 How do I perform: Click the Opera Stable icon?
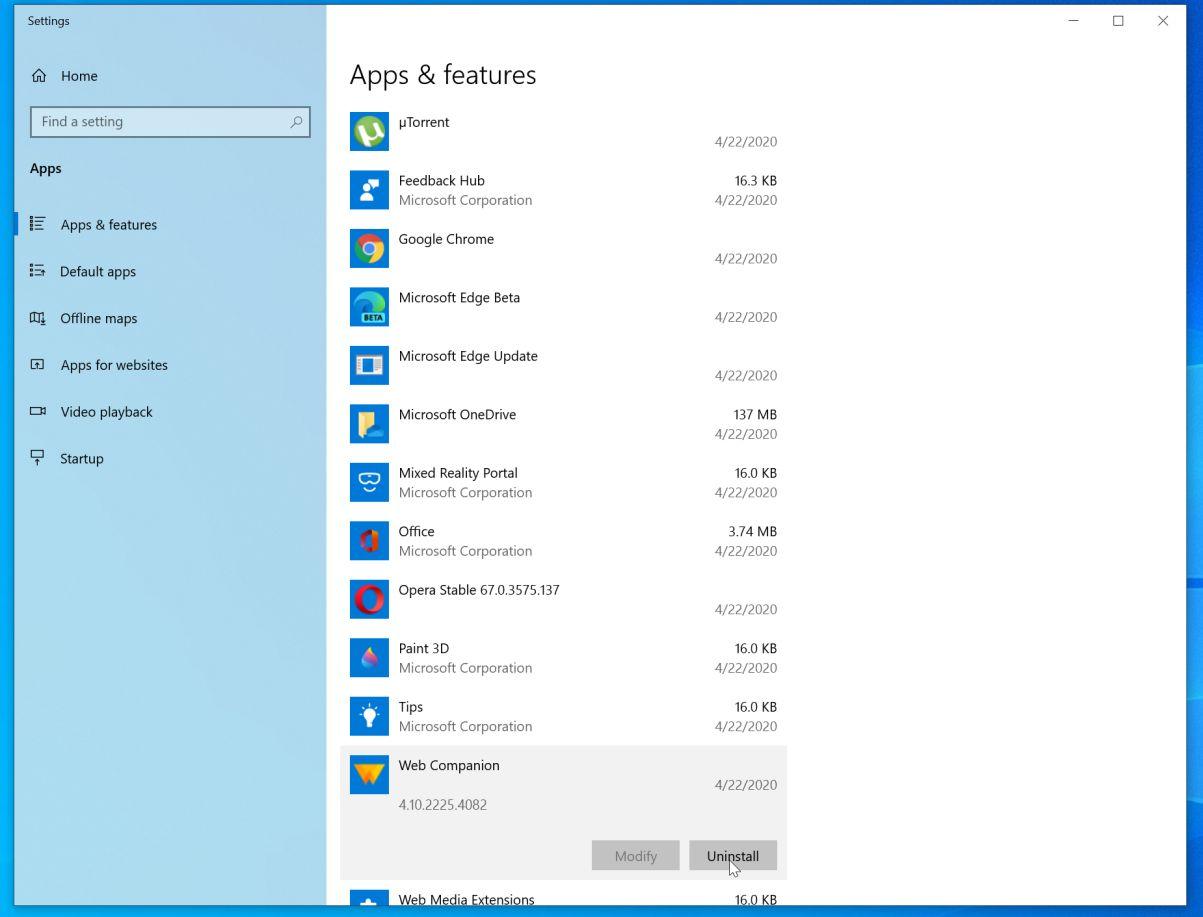tap(369, 600)
